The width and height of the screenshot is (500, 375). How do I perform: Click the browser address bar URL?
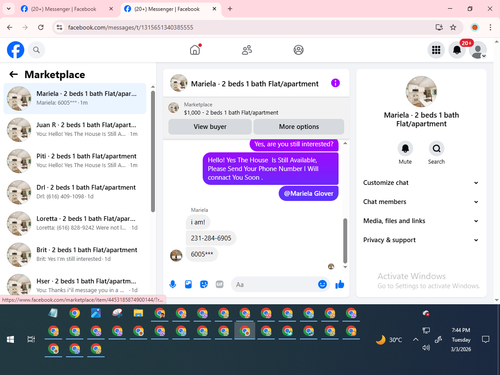(x=130, y=27)
